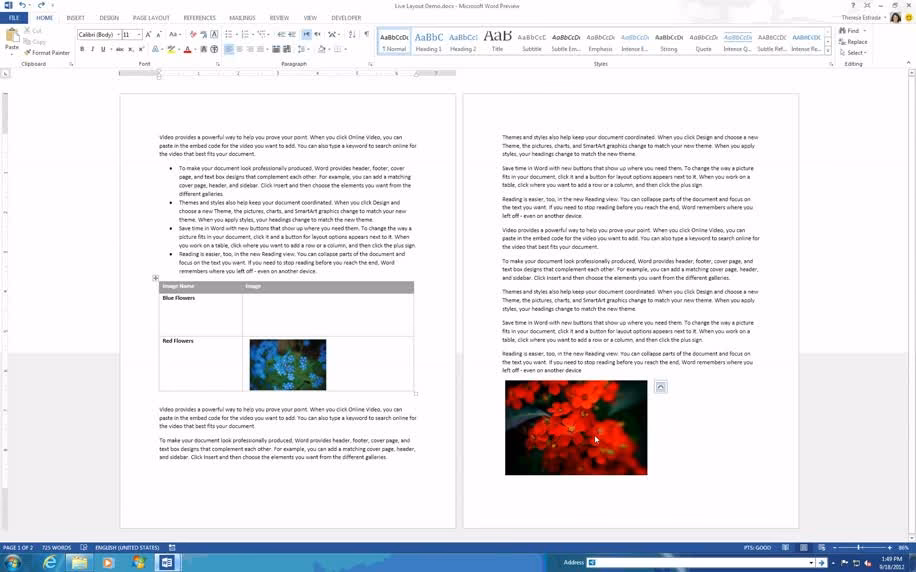Click the Sort A-Z icon
Screen dimensions: 916x572
coord(352,34)
